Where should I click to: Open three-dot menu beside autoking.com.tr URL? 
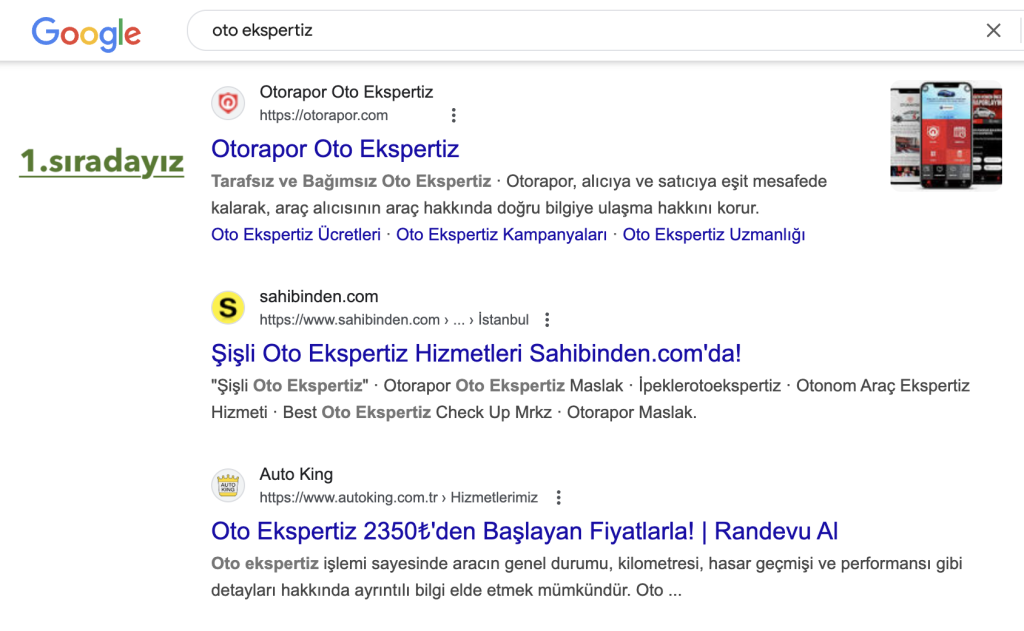(x=559, y=498)
